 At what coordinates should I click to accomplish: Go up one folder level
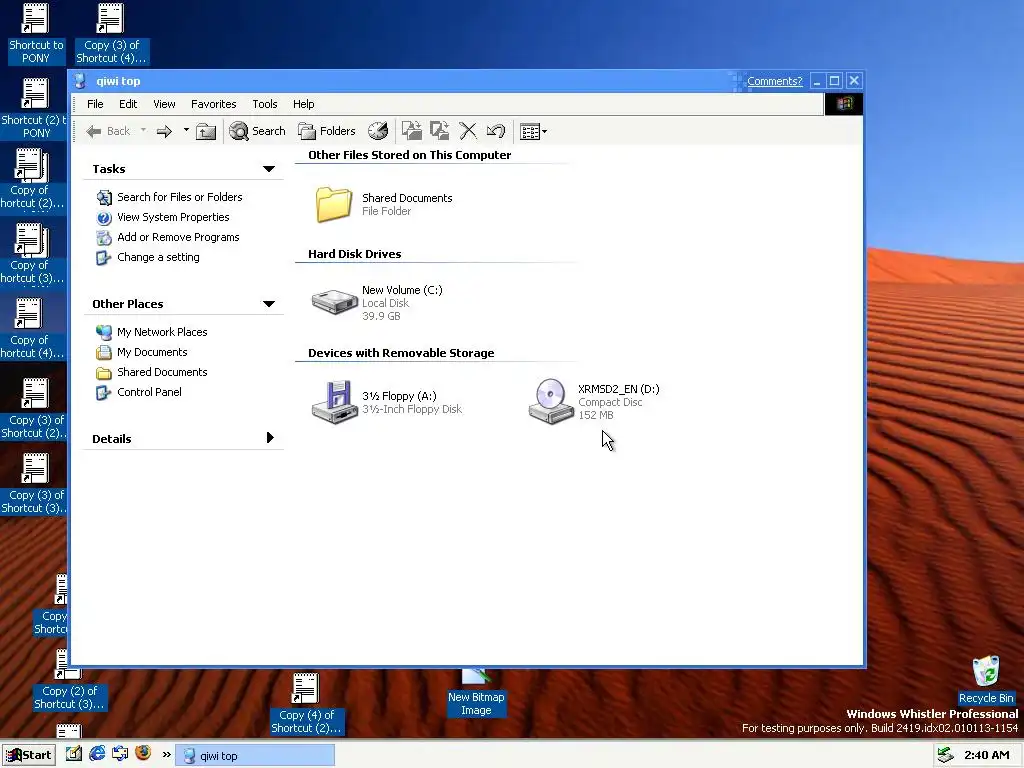click(206, 131)
